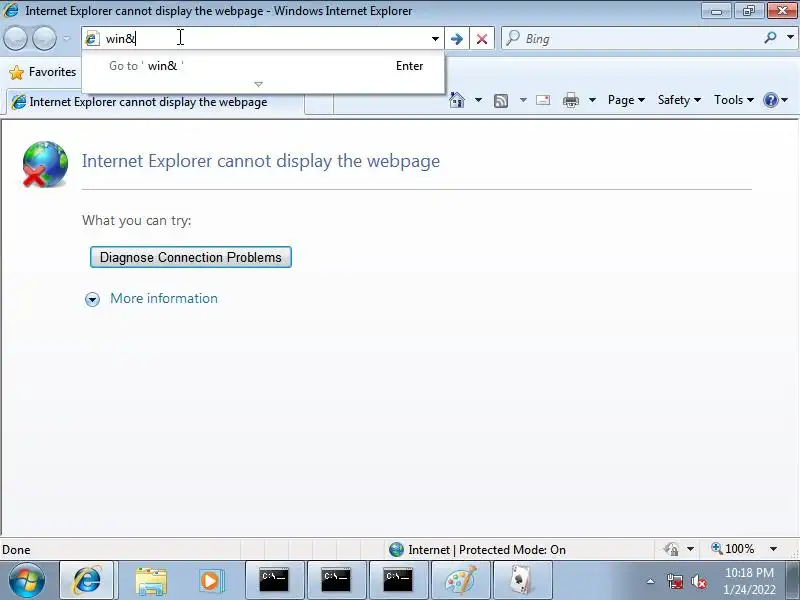Click Internet Explorer taskbar icon
The height and width of the screenshot is (600, 800).
click(87, 580)
